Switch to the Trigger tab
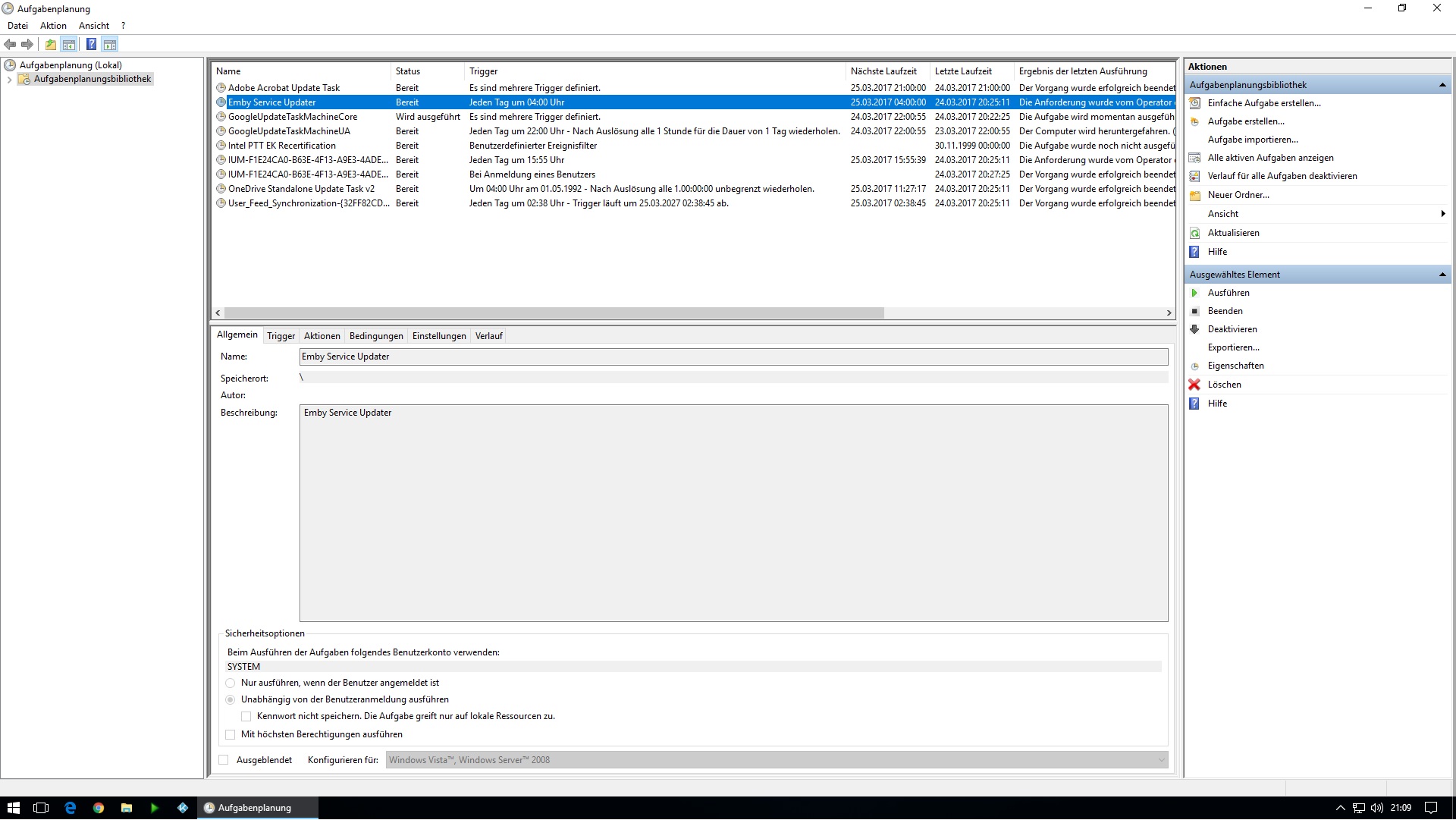Screen dimensions: 1456x820 281,336
